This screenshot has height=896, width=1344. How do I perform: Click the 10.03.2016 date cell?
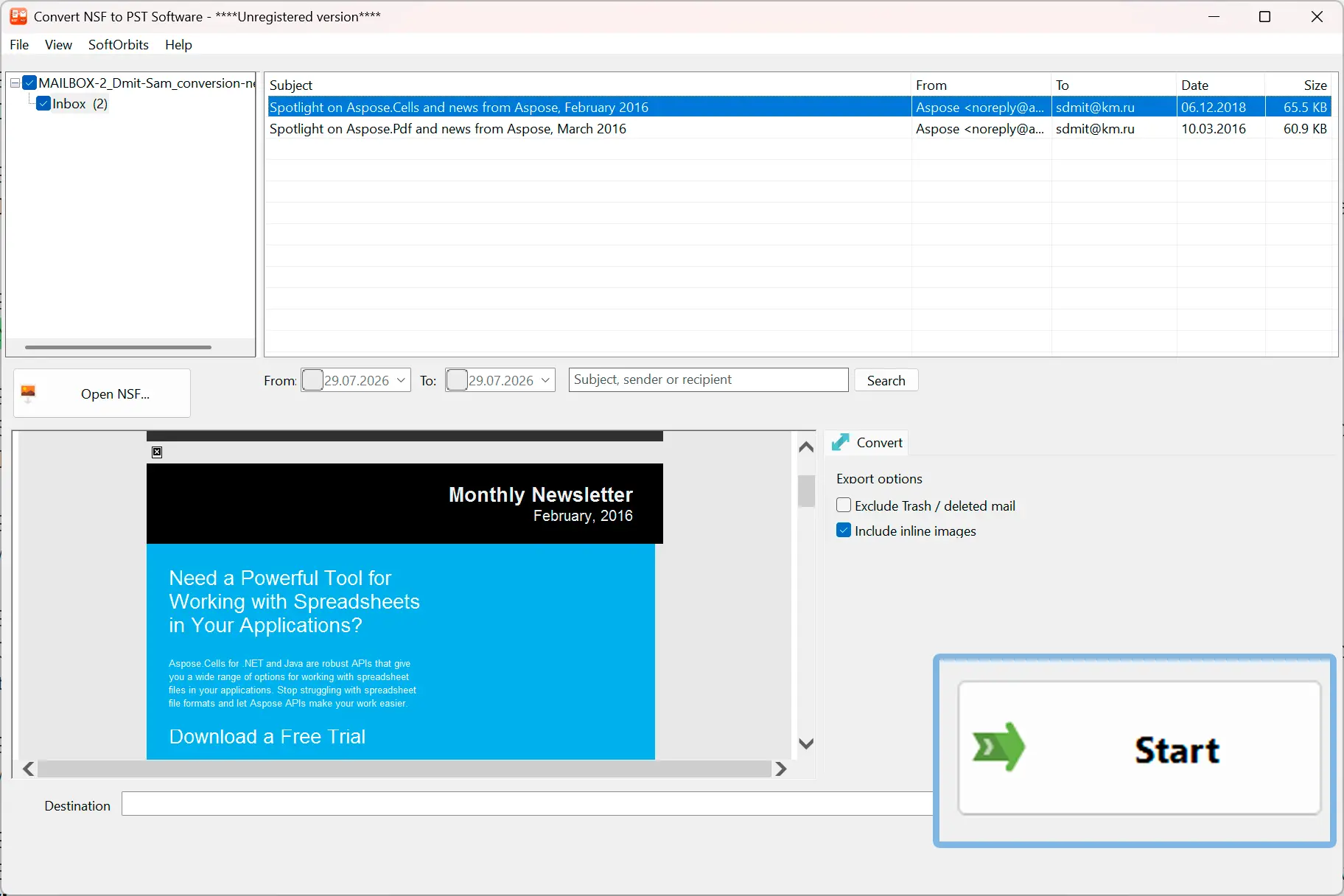(x=1214, y=129)
